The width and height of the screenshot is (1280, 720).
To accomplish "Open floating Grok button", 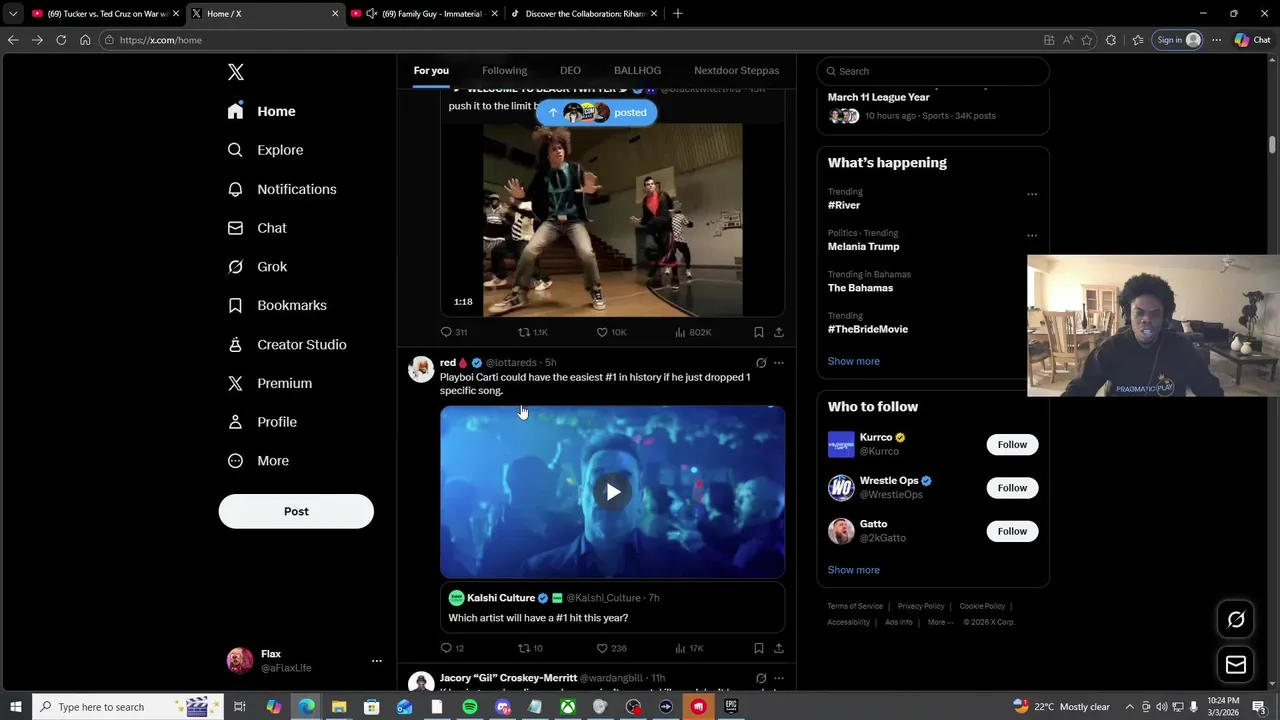I will (x=1236, y=620).
